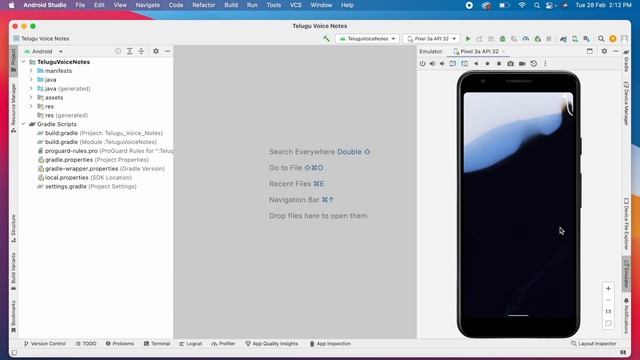Take emulator screenshot with camera icon
This screenshot has height=360, width=640.
(511, 64)
